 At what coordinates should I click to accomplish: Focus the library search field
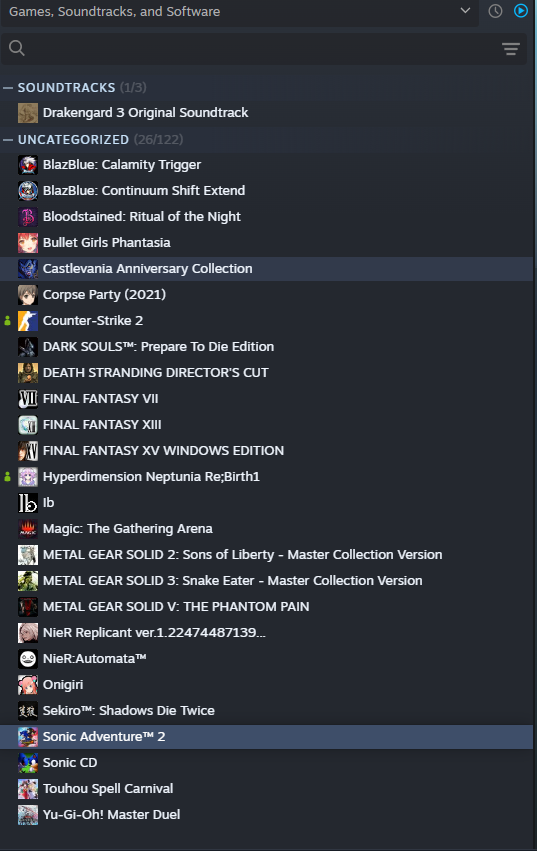263,49
